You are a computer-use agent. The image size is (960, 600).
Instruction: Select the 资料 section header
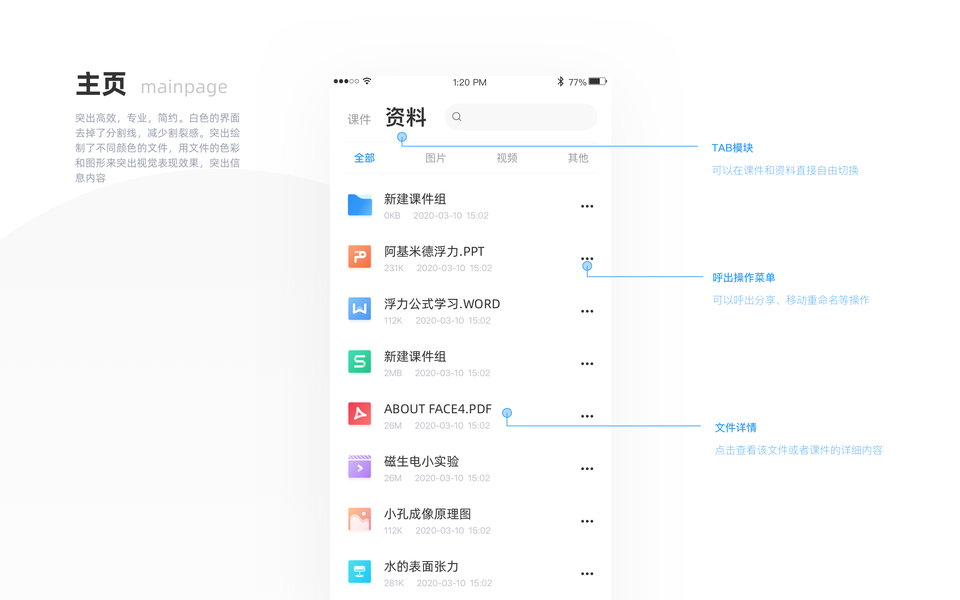(405, 116)
